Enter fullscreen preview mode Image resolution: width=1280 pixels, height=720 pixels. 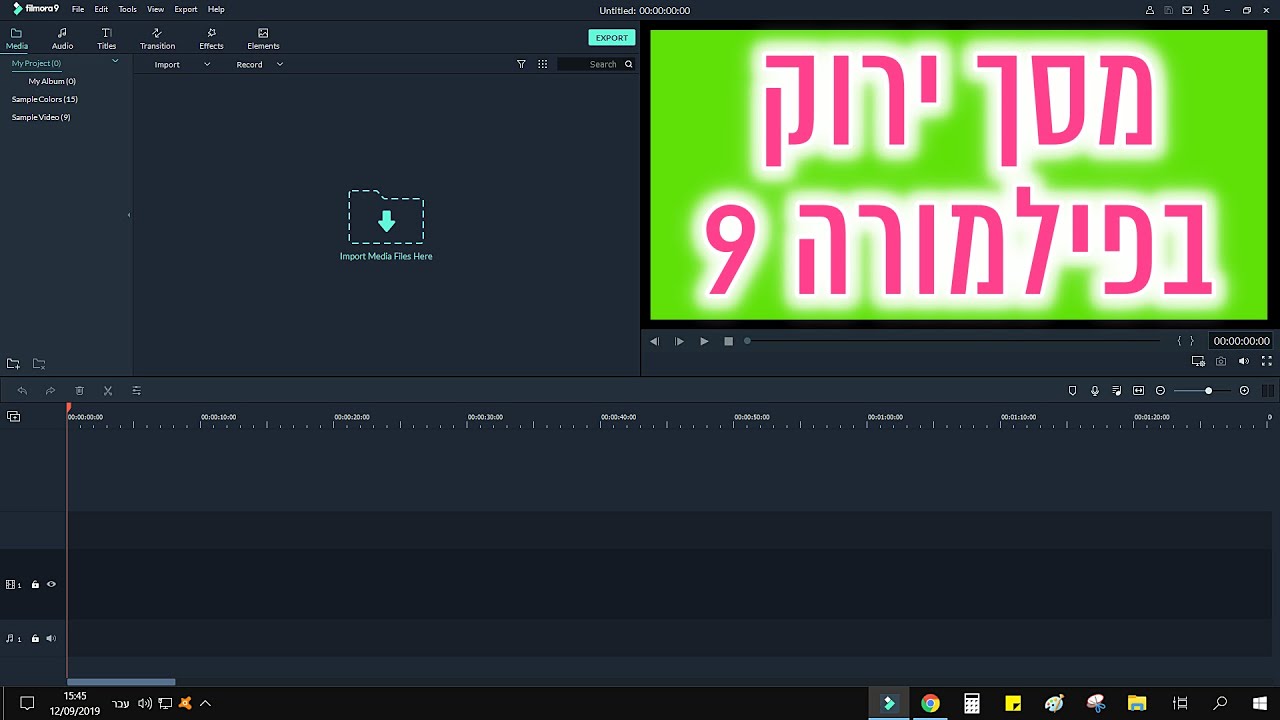1266,361
